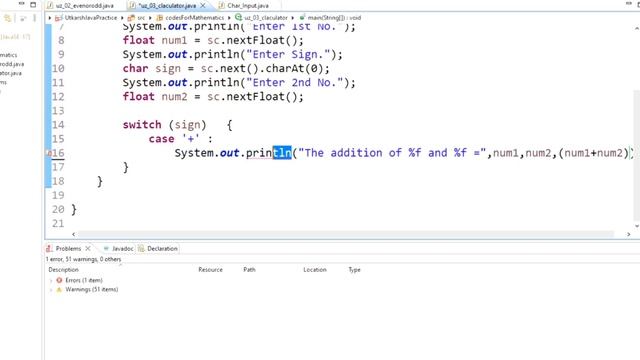Expand breadcrumb arrow before codesForMathematics
The width and height of the screenshot is (640, 360).
pos(150,18)
